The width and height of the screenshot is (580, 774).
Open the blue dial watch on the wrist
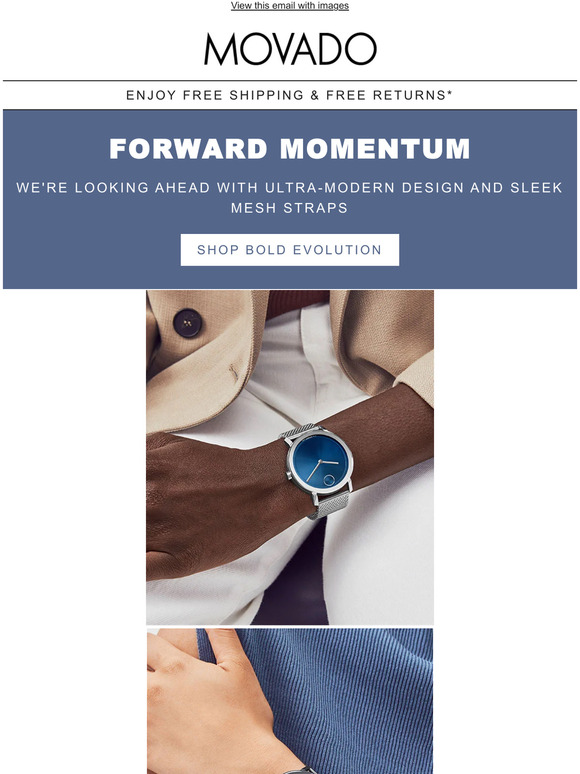click(320, 464)
